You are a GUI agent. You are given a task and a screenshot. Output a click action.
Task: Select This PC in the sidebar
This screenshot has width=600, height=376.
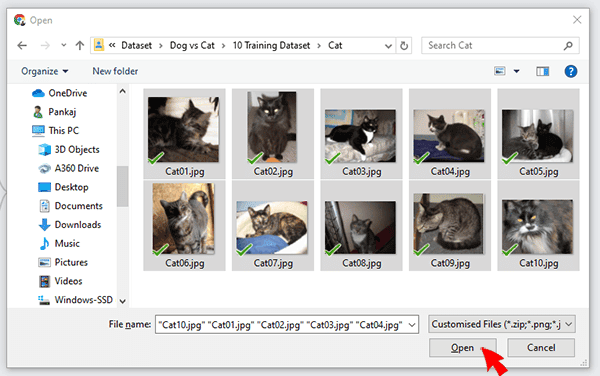tap(55, 130)
